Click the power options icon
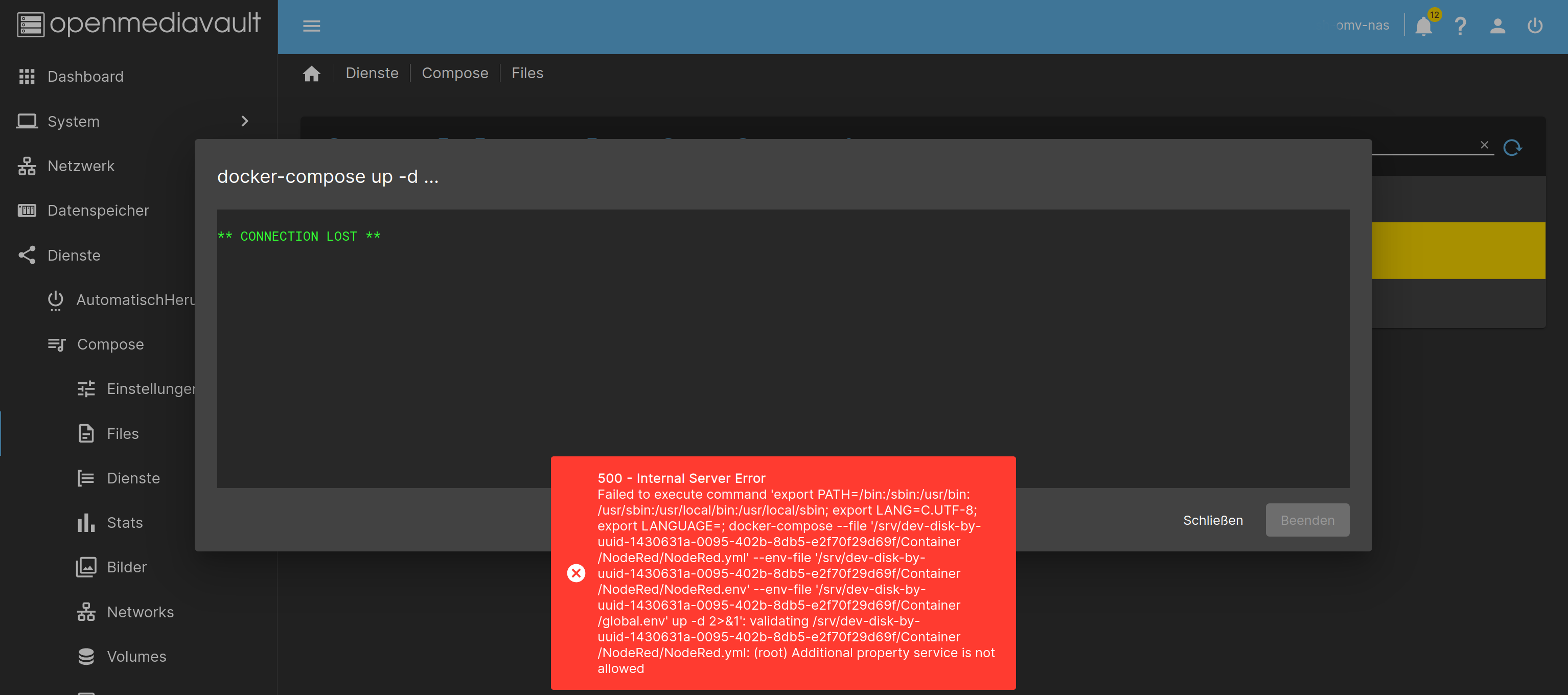This screenshot has width=1568, height=695. pos(1534,26)
